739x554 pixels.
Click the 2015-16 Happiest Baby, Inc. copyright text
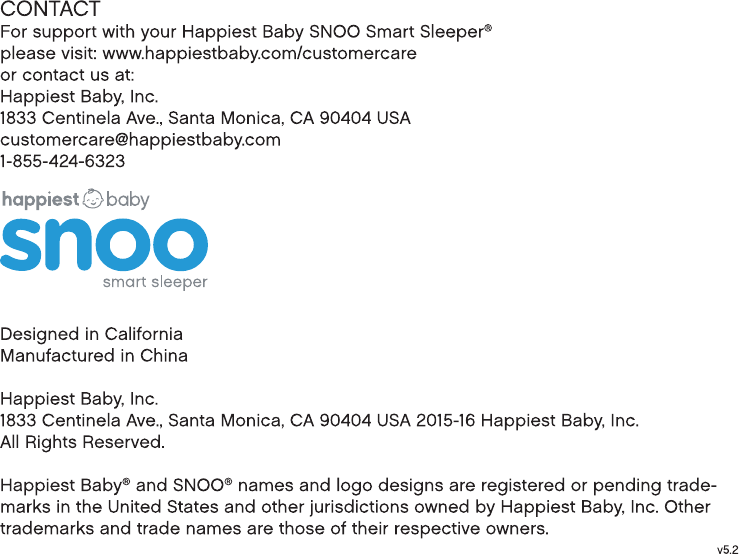[x=527, y=421]
